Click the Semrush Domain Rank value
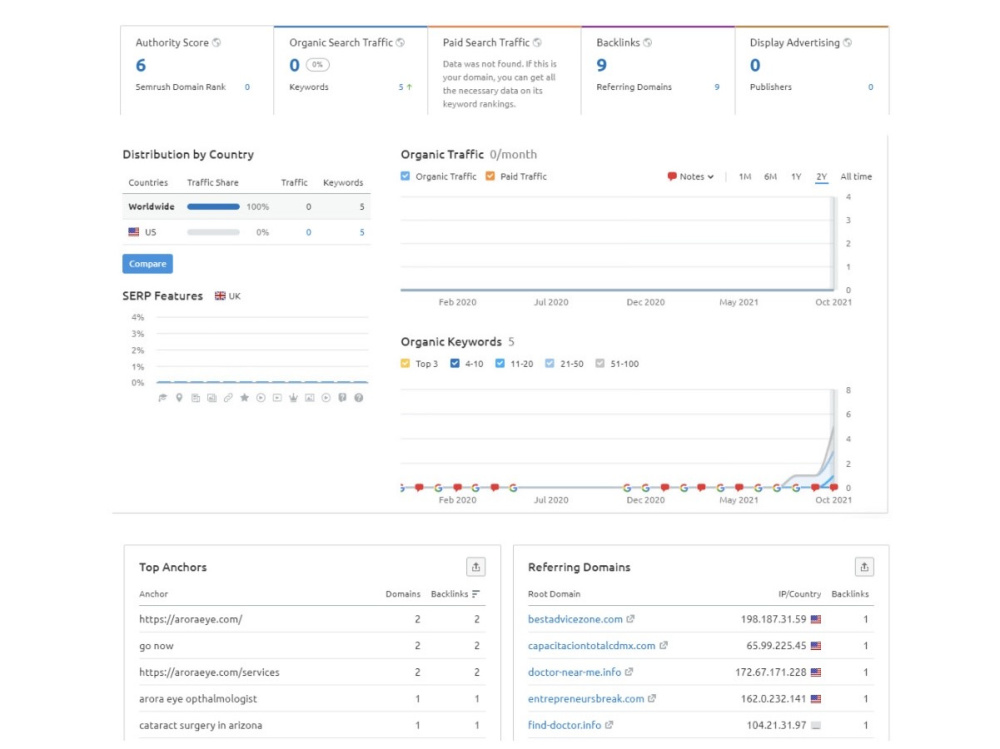This screenshot has height=749, width=1000. [x=247, y=87]
